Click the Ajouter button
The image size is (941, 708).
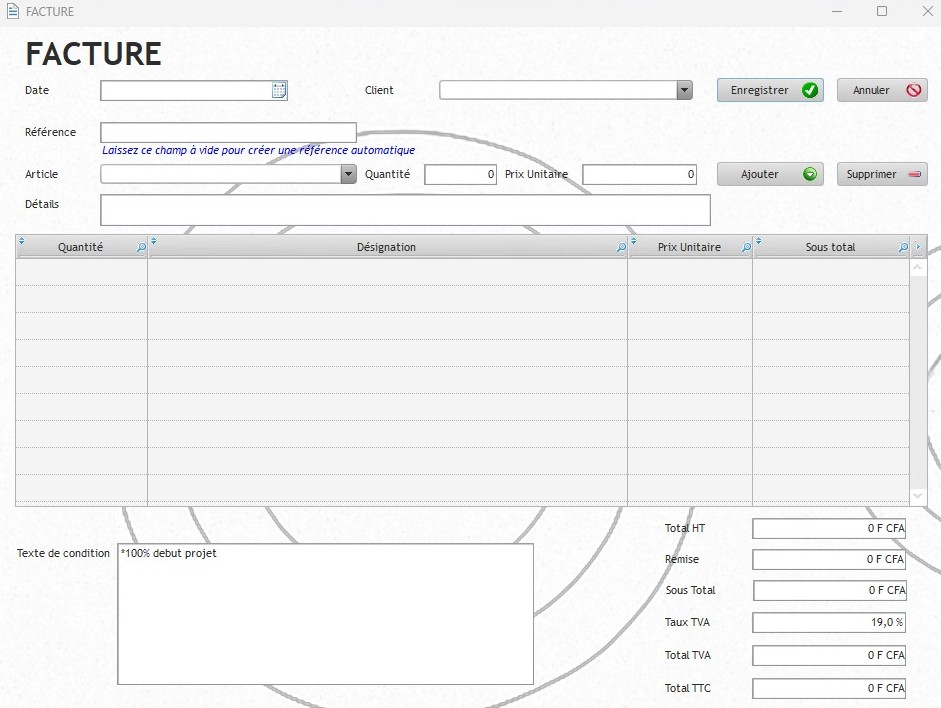[770, 175]
